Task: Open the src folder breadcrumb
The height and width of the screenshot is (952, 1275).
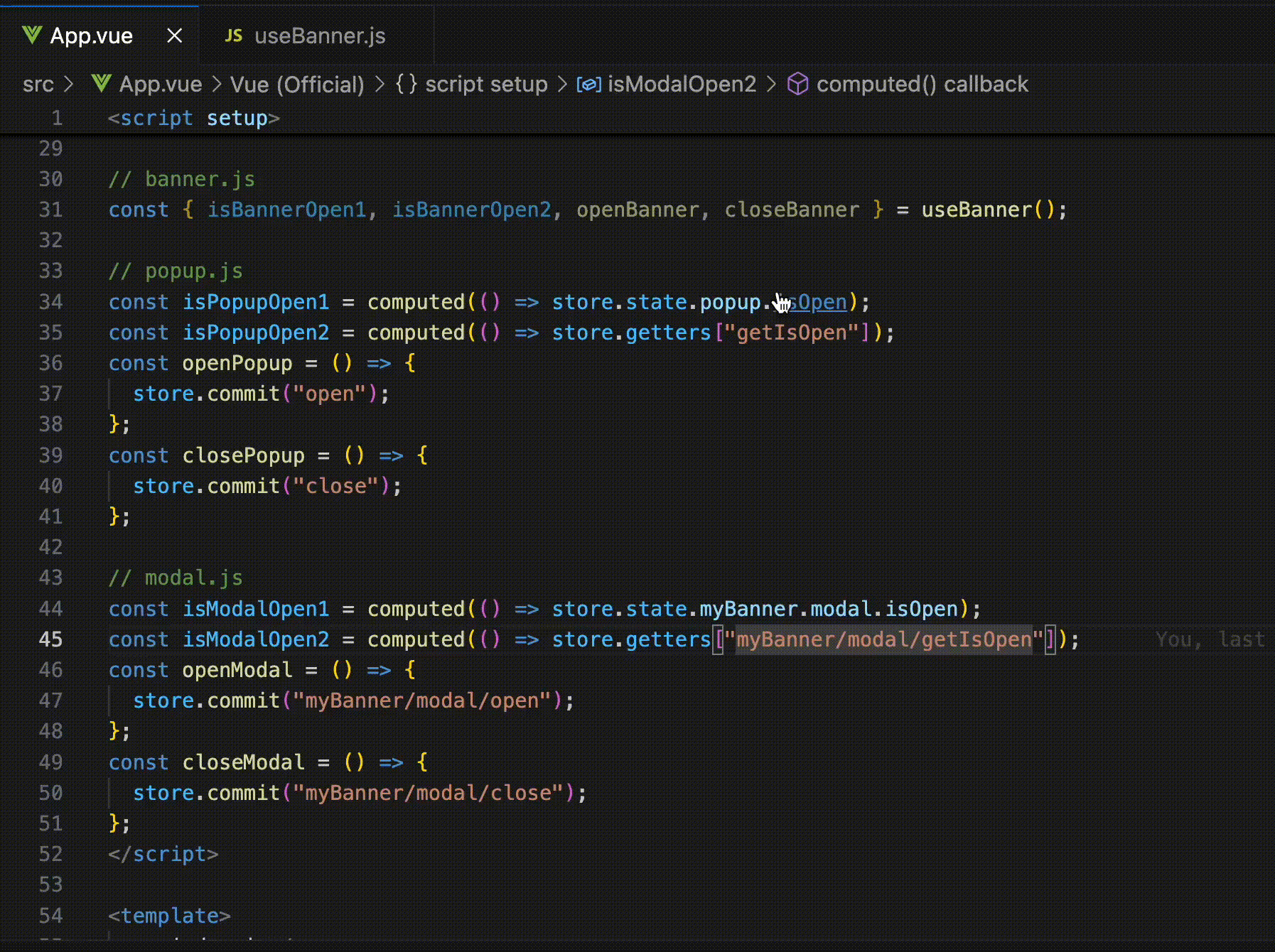Action: tap(38, 85)
